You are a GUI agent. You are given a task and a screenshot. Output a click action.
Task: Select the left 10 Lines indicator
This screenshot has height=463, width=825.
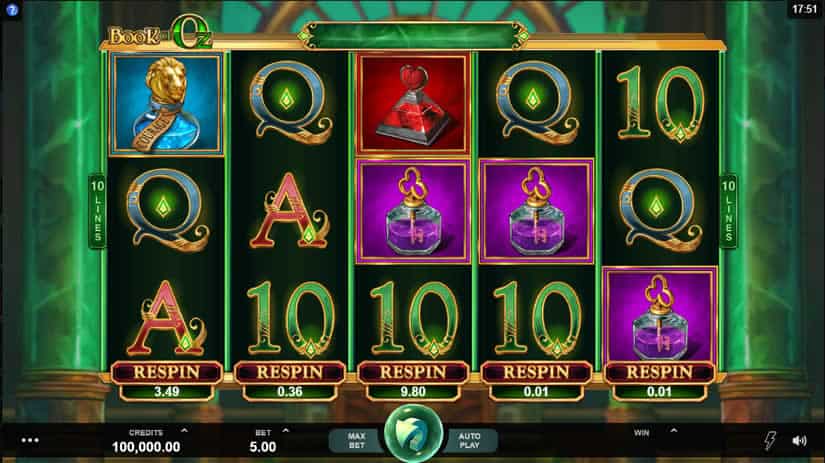click(x=97, y=212)
